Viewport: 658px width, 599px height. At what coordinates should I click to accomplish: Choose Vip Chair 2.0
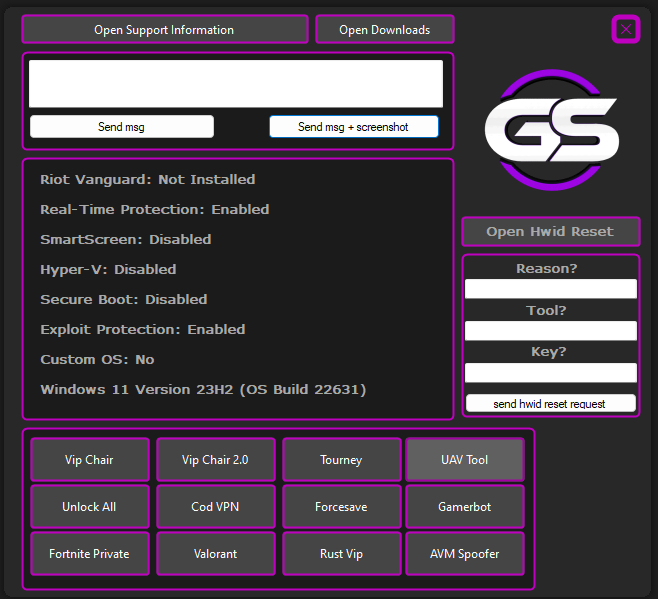[215, 460]
